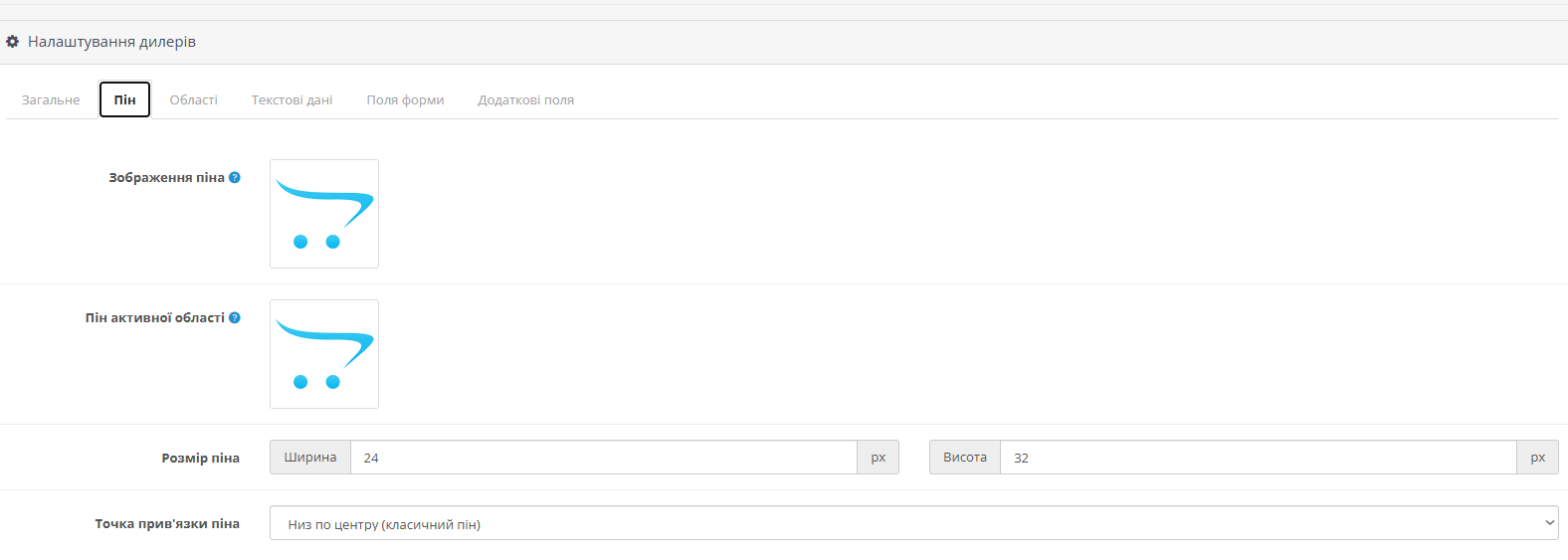The height and width of the screenshot is (560, 1568).
Task: Open the Області tab
Action: pyautogui.click(x=194, y=100)
